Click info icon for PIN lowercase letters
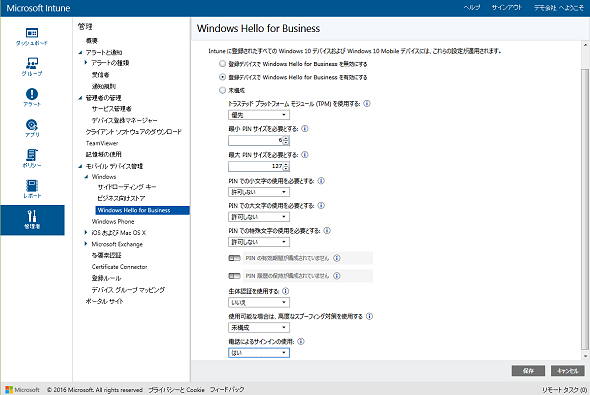 [321, 181]
